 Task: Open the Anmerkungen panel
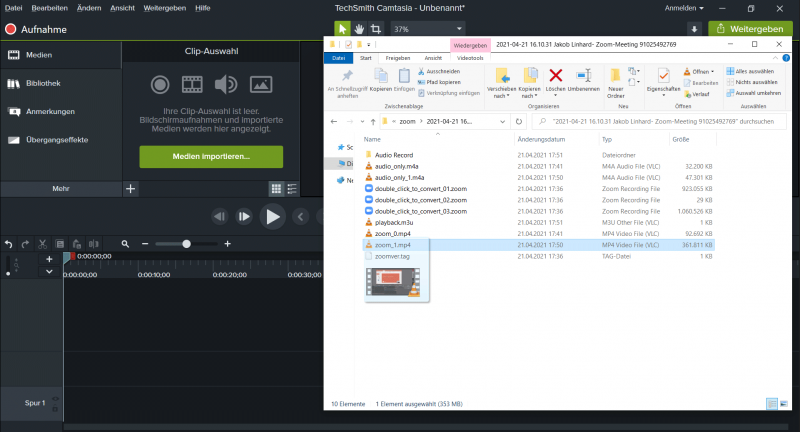pos(61,112)
